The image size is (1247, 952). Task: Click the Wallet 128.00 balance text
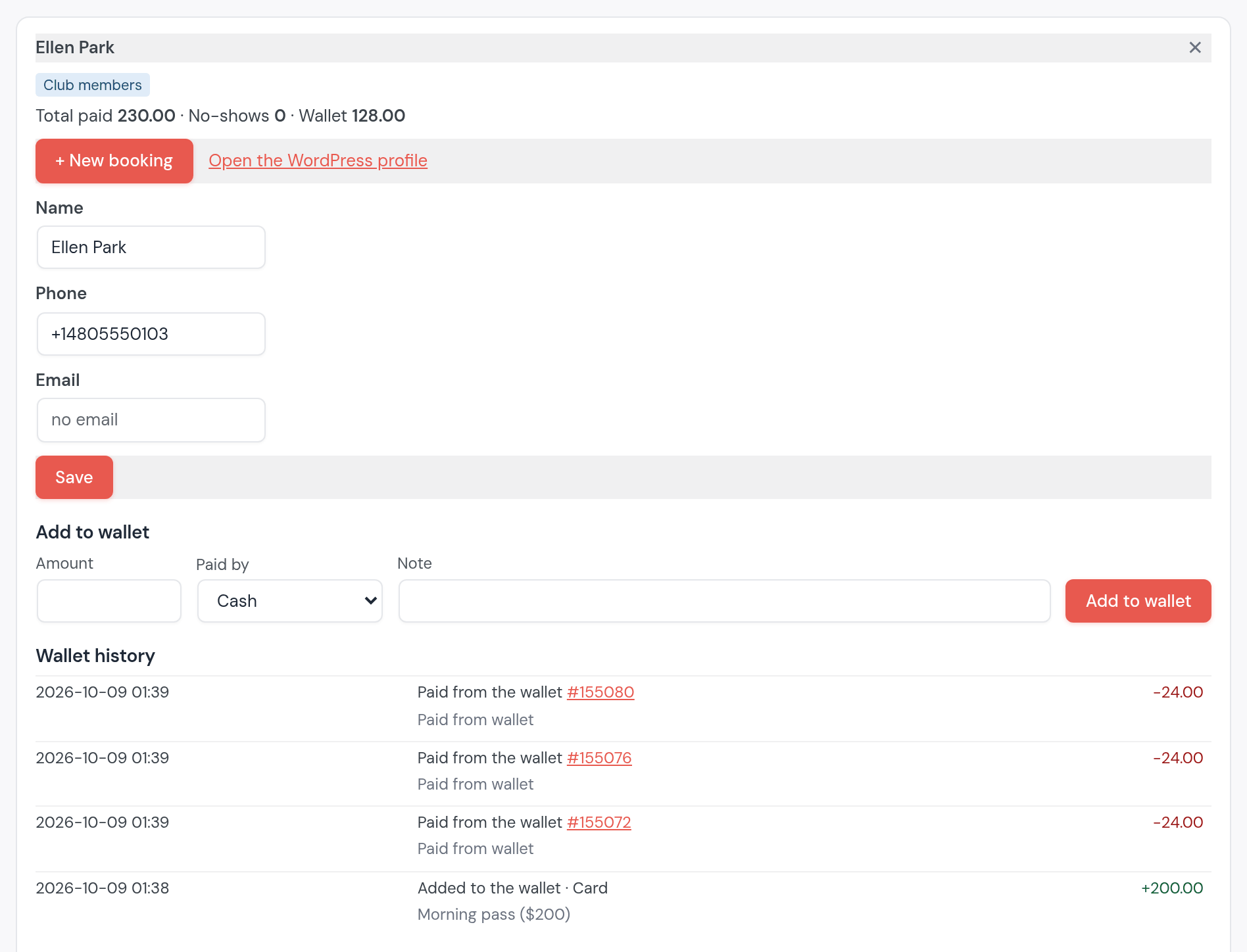(352, 116)
